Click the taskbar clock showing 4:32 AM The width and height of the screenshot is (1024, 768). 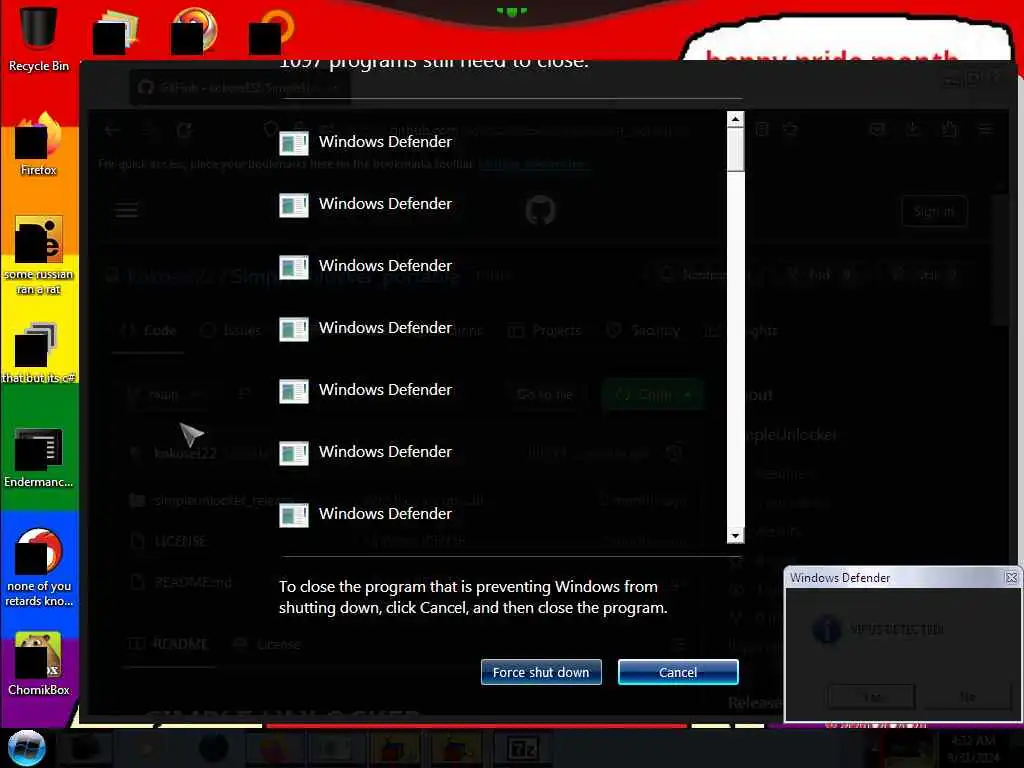point(972,748)
